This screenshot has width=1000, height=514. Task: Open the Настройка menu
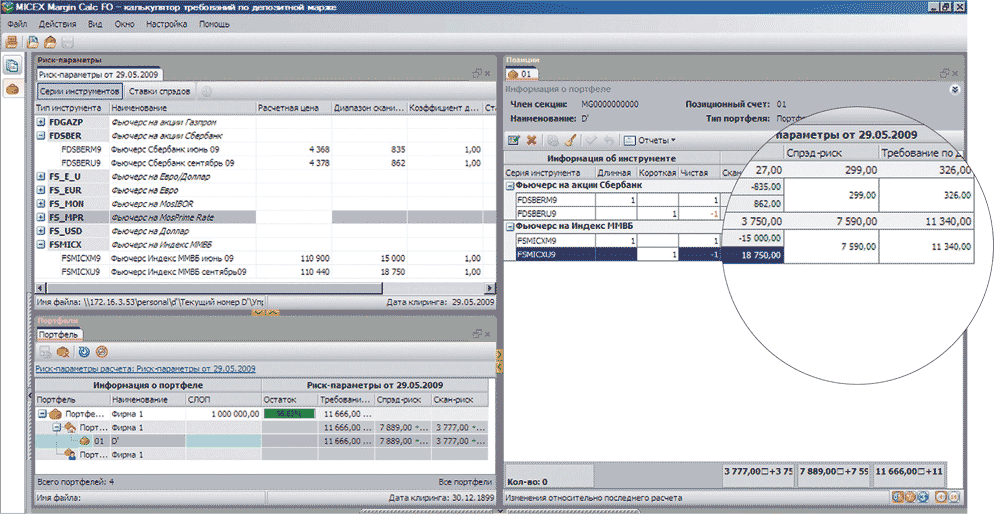click(x=166, y=24)
